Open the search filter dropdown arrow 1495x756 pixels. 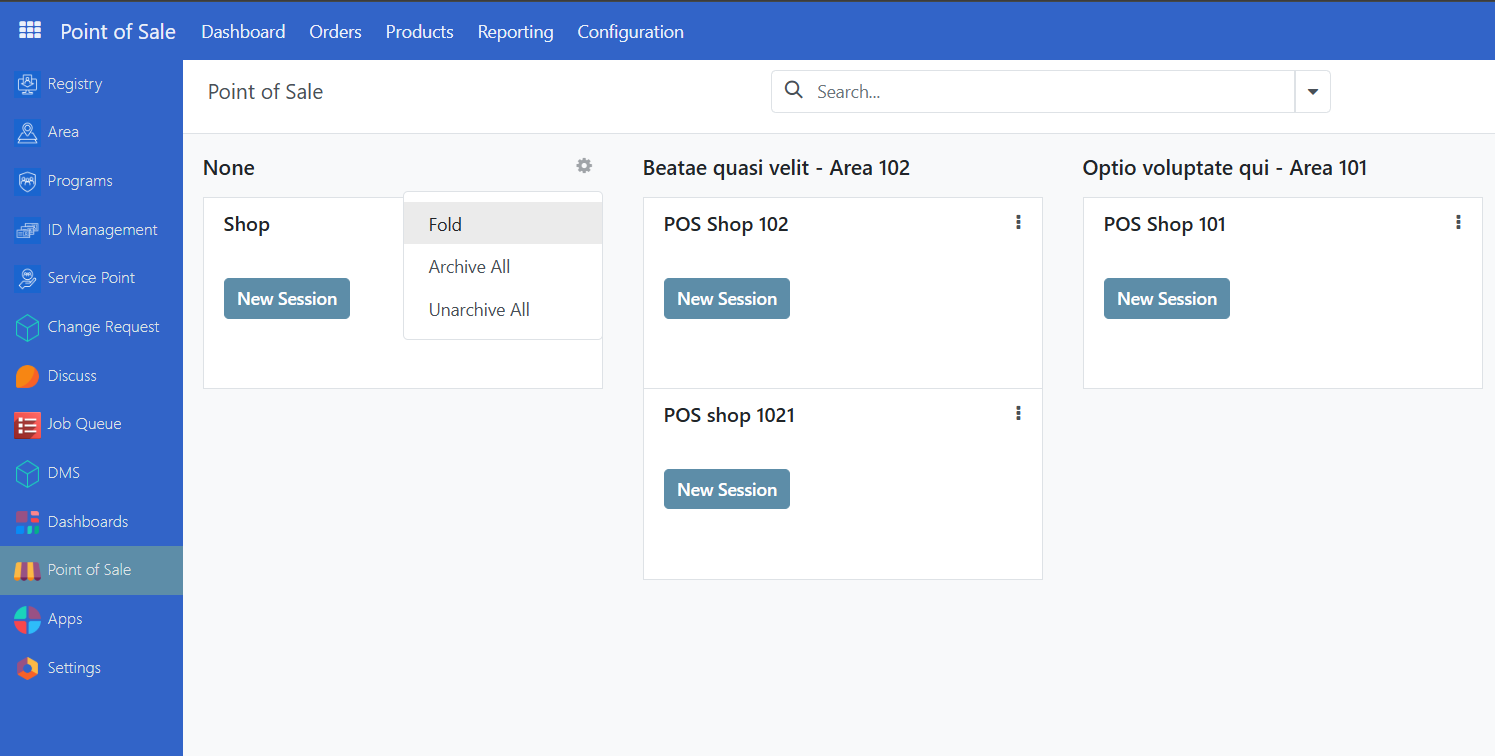pos(1312,91)
